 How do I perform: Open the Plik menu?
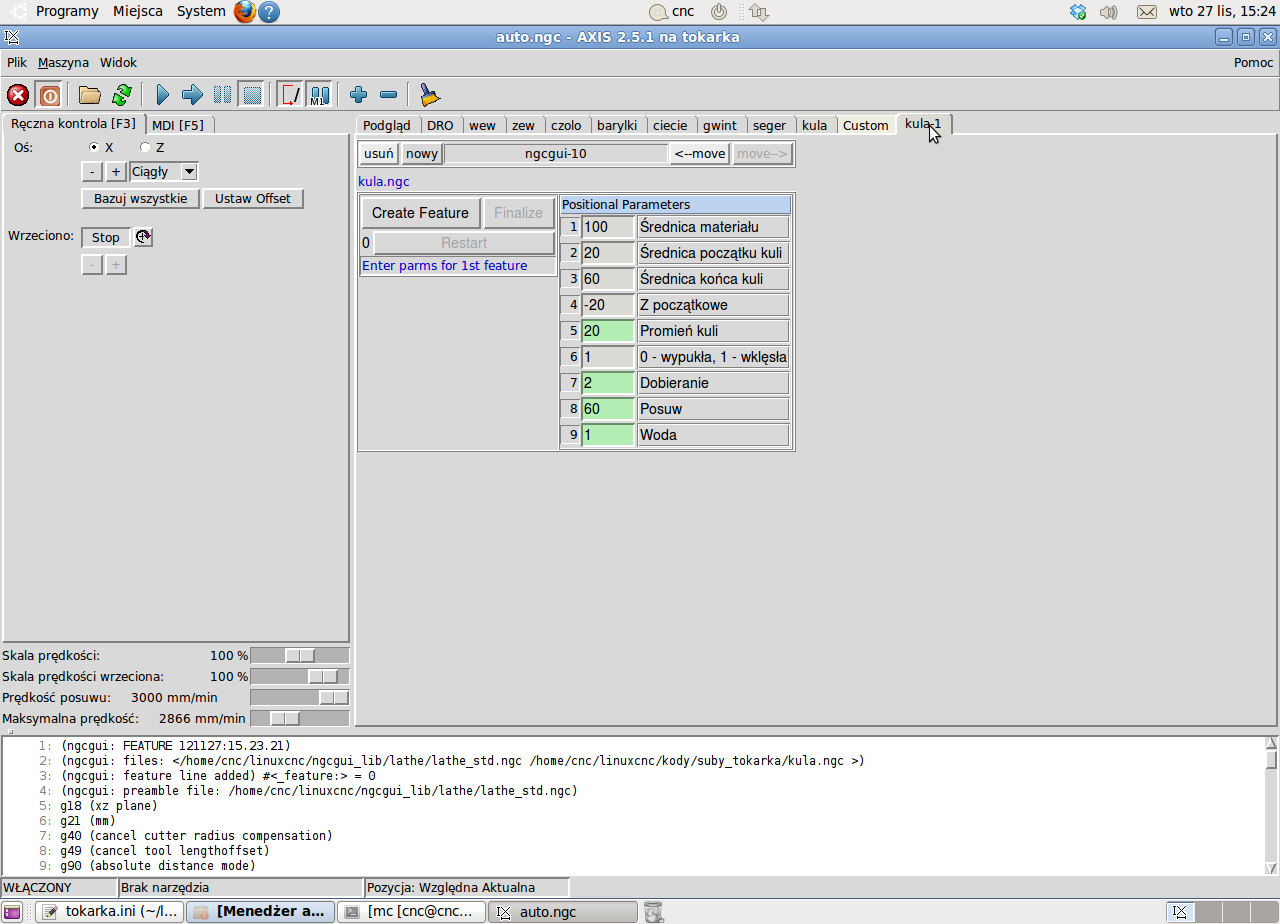[x=17, y=62]
